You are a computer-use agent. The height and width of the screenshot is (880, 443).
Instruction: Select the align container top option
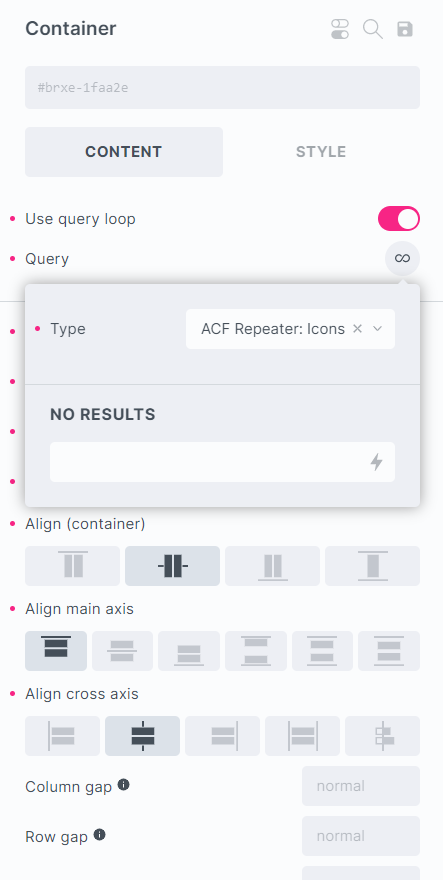[x=72, y=566]
